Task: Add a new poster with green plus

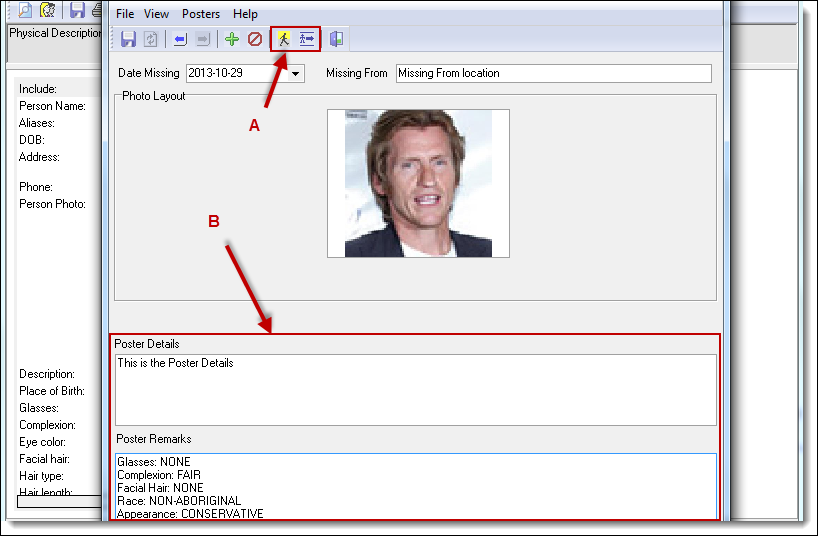Action: point(232,39)
